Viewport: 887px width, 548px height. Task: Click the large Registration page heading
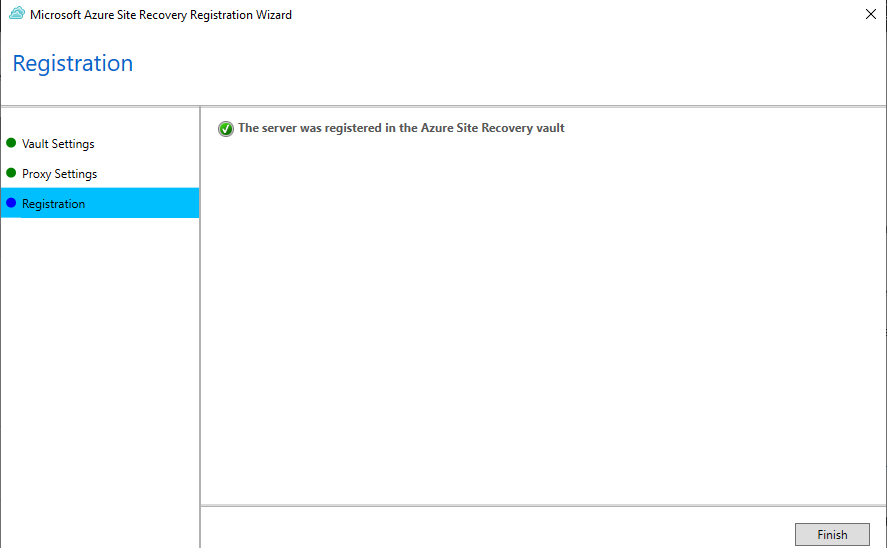coord(72,63)
